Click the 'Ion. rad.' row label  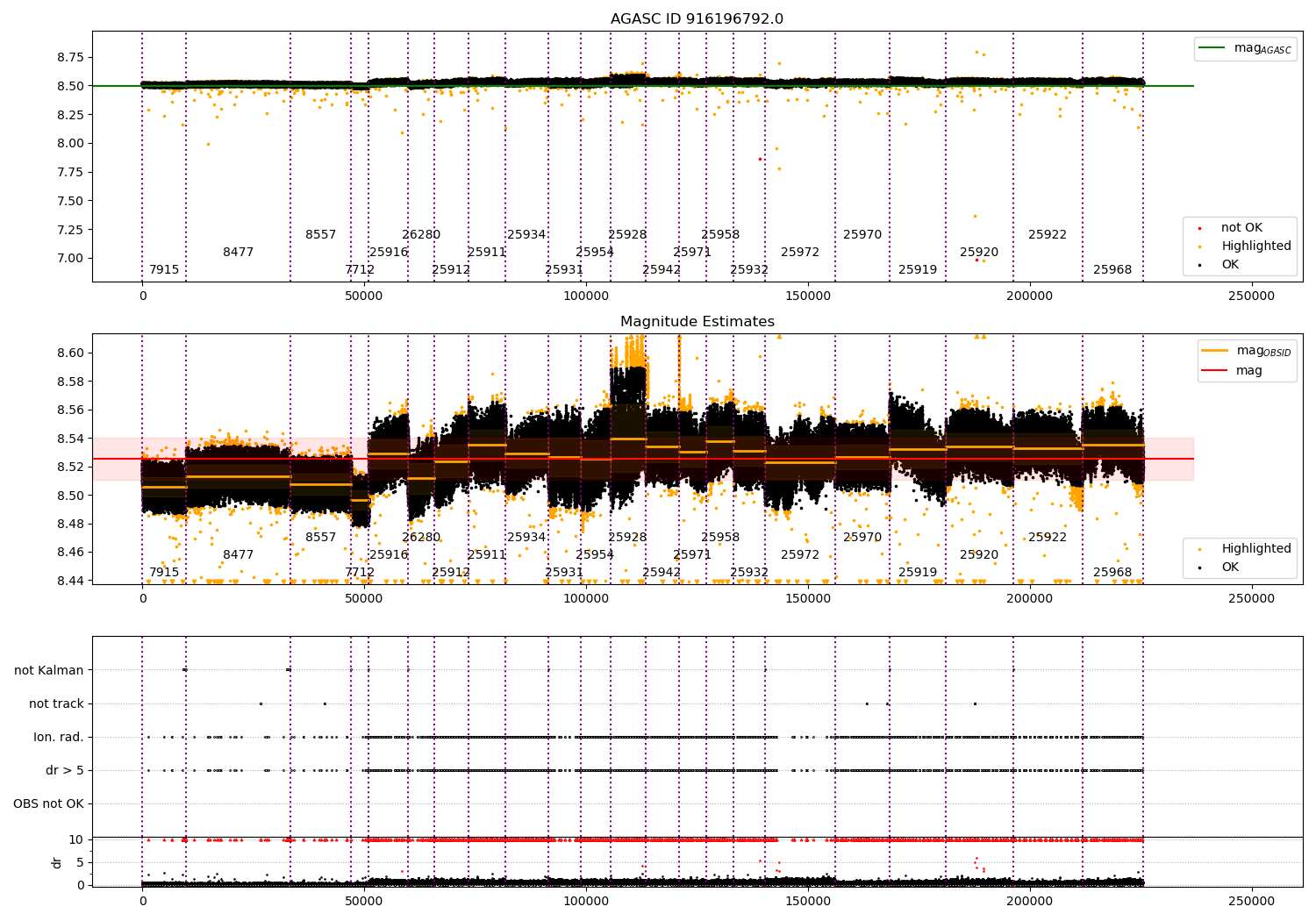pos(59,737)
